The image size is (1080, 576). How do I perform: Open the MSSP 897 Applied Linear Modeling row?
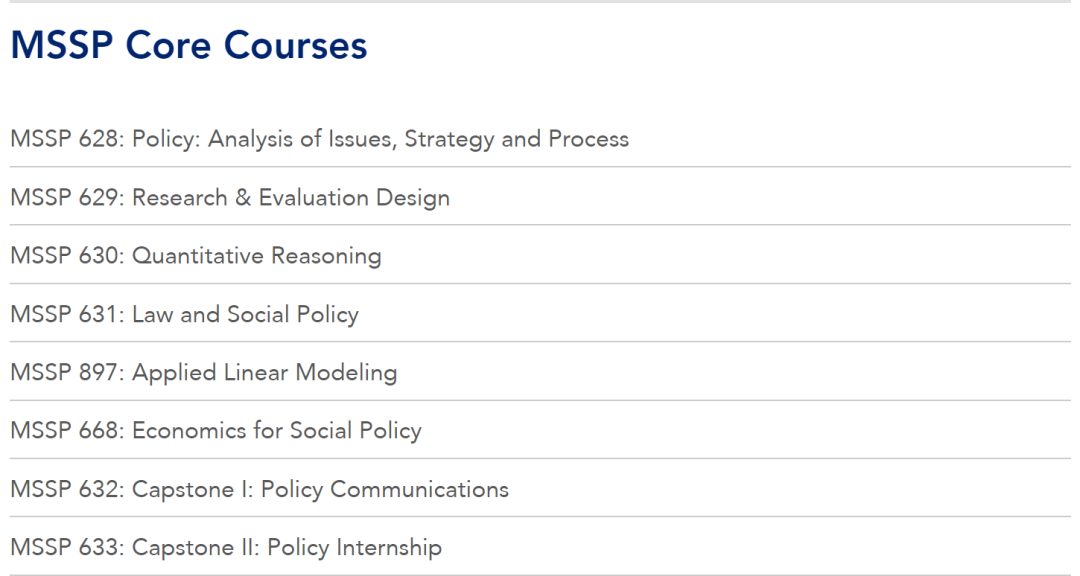pos(204,373)
